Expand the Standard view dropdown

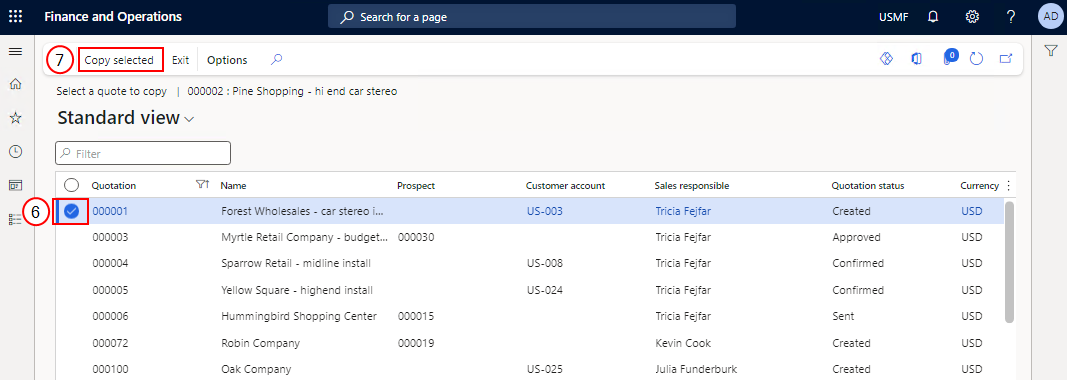tap(189, 118)
